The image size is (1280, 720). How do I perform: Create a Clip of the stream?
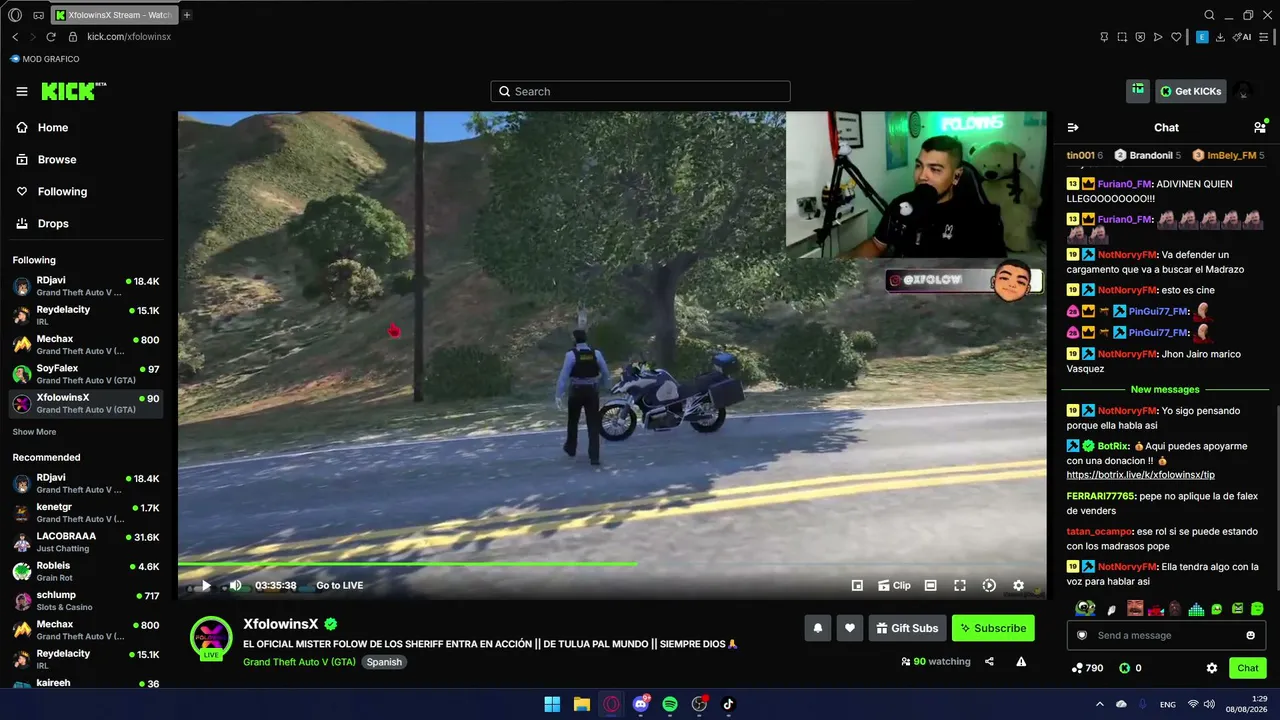(894, 586)
